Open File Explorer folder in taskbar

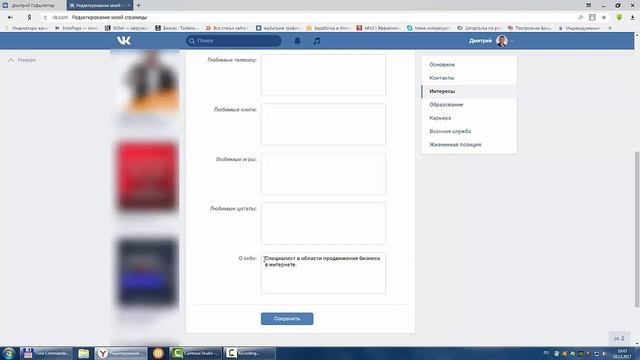click(x=84, y=353)
